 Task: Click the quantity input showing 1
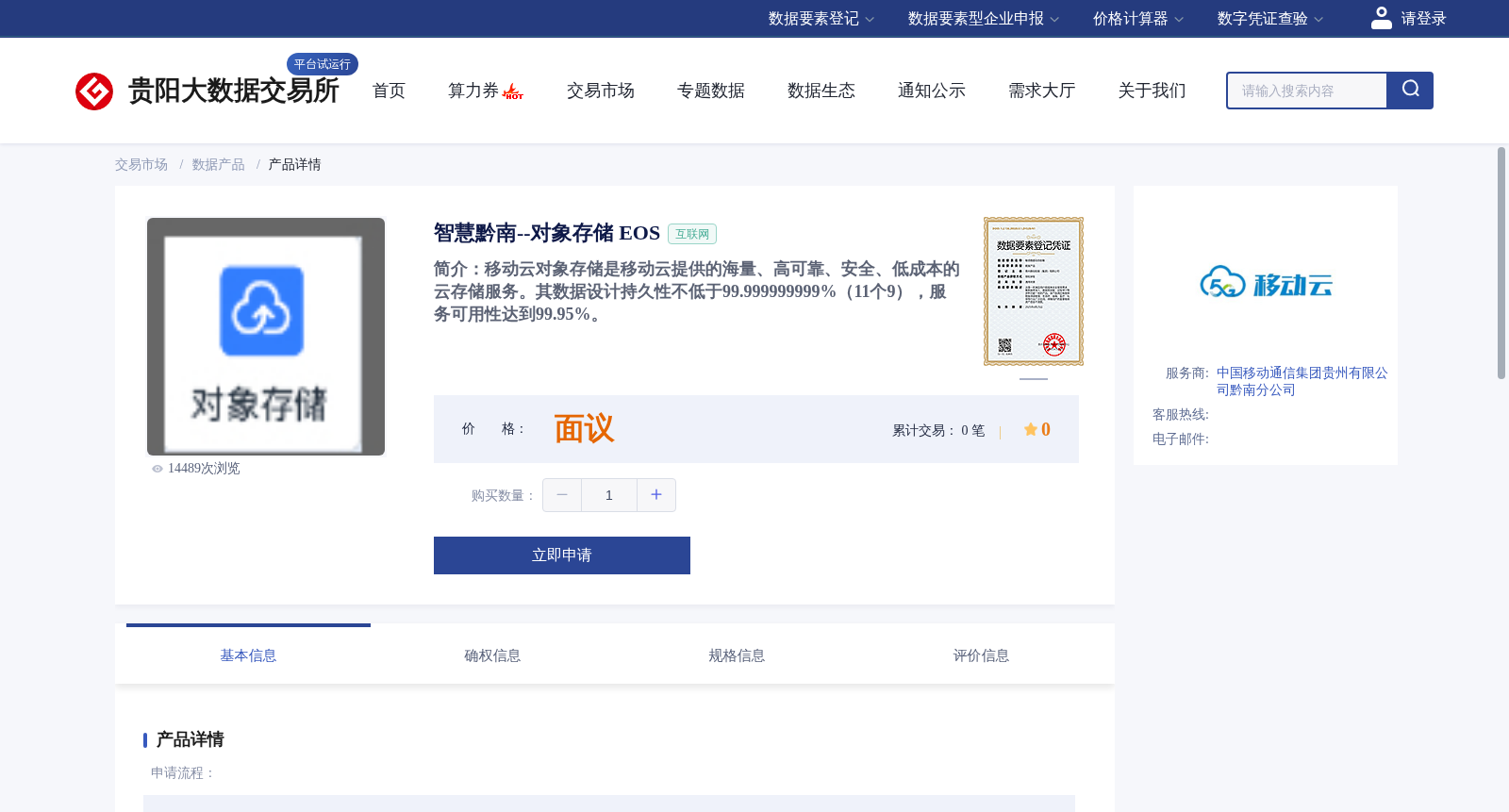(609, 495)
